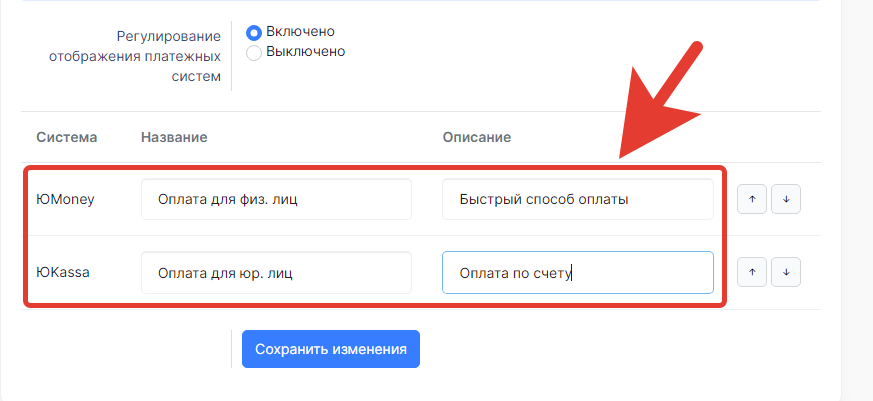Click the Описание column header
The height and width of the screenshot is (401, 873).
477,138
